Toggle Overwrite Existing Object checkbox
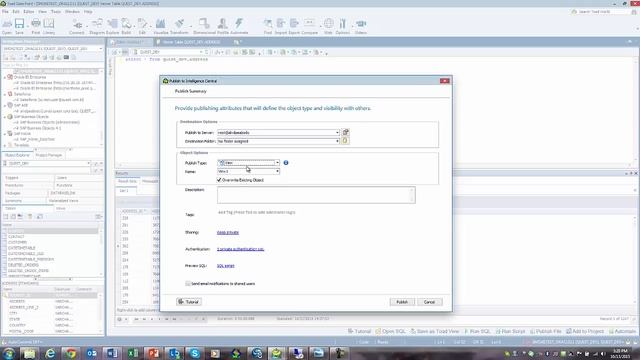This screenshot has height=360, width=640. (x=219, y=180)
